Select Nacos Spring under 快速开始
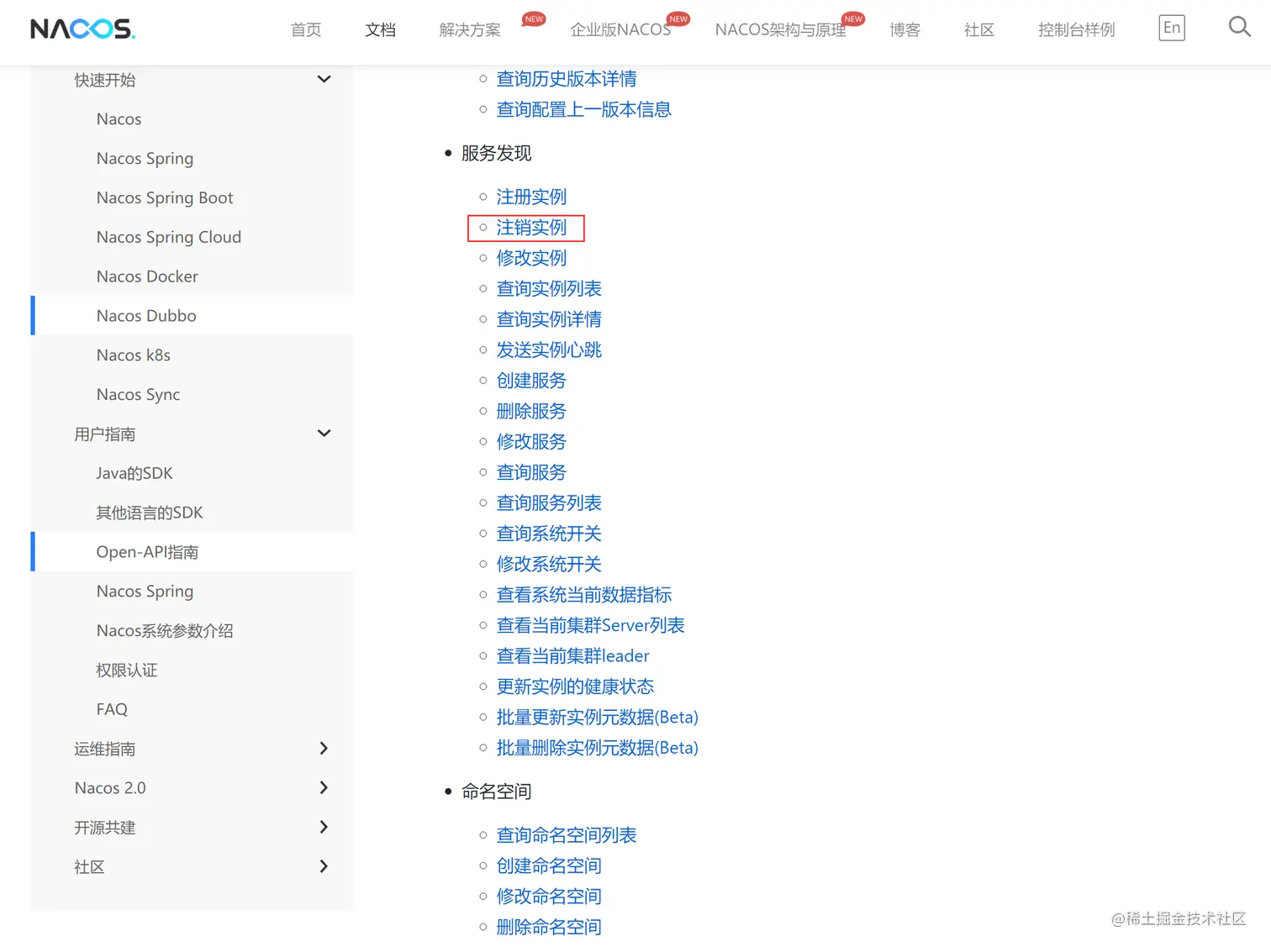The width and height of the screenshot is (1271, 952). point(145,158)
